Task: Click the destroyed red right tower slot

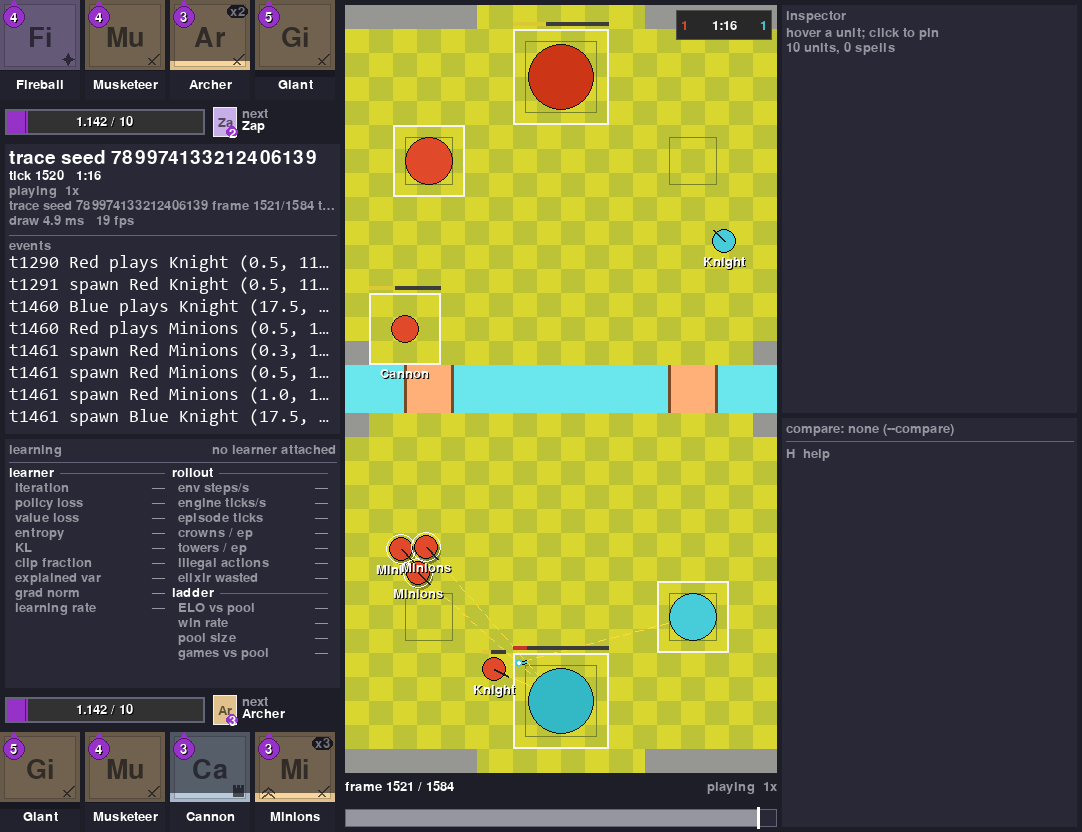Action: (x=693, y=161)
